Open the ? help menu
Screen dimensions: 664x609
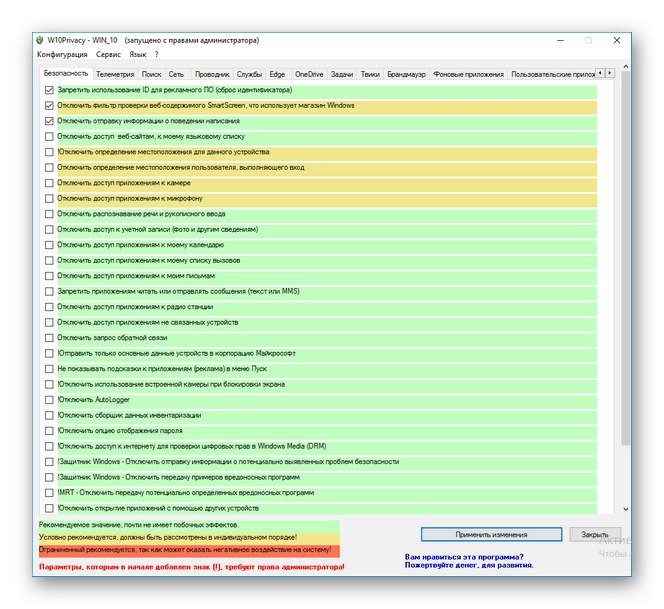(x=156, y=54)
